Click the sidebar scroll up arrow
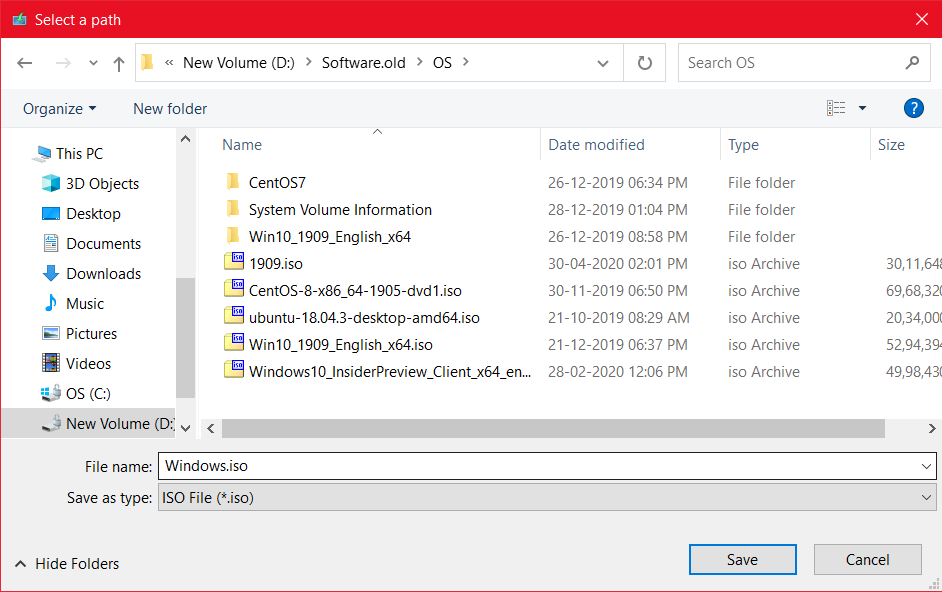Viewport: 942px width, 592px height. (x=186, y=139)
